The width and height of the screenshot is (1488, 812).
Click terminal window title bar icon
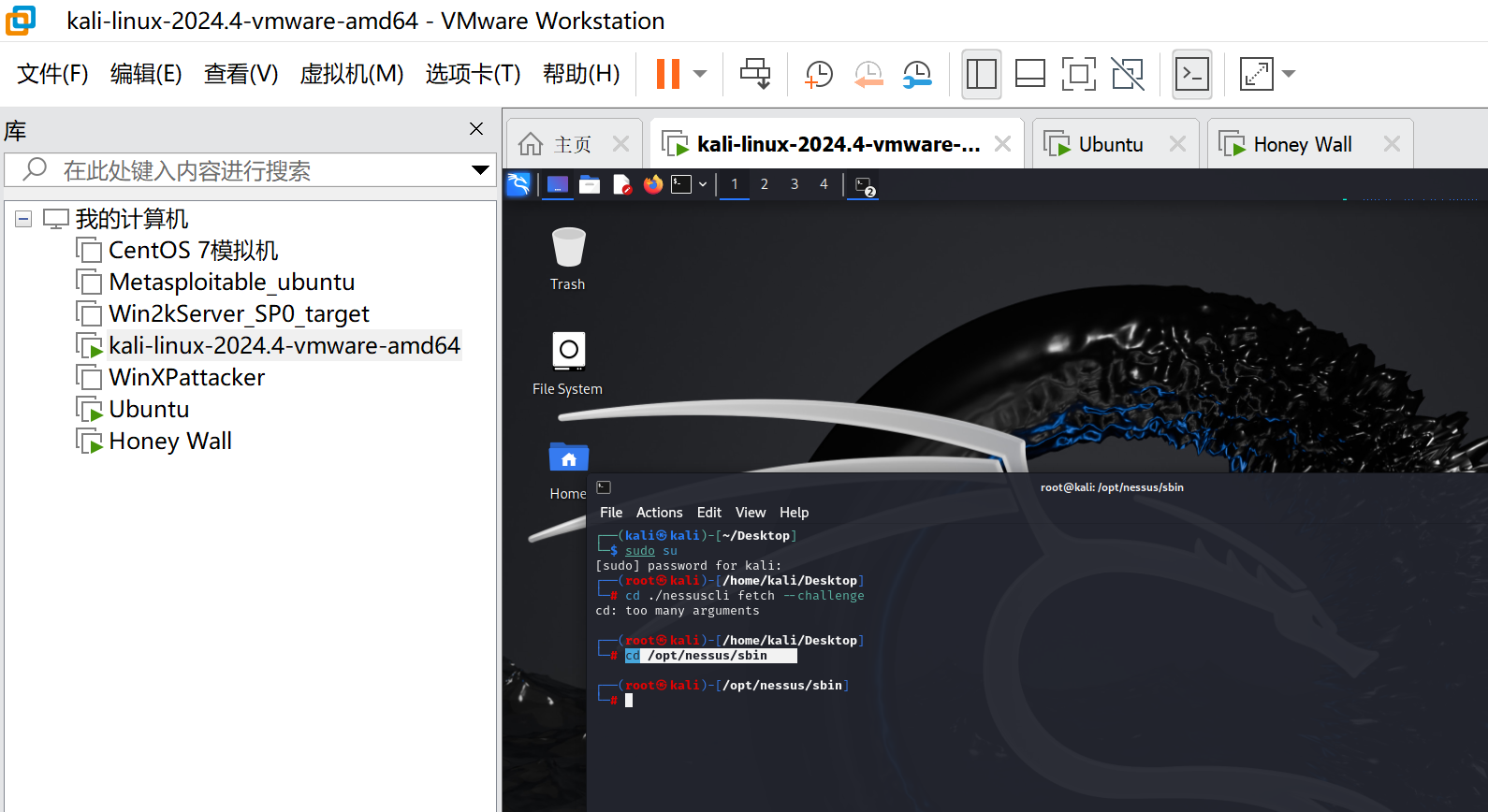605,487
